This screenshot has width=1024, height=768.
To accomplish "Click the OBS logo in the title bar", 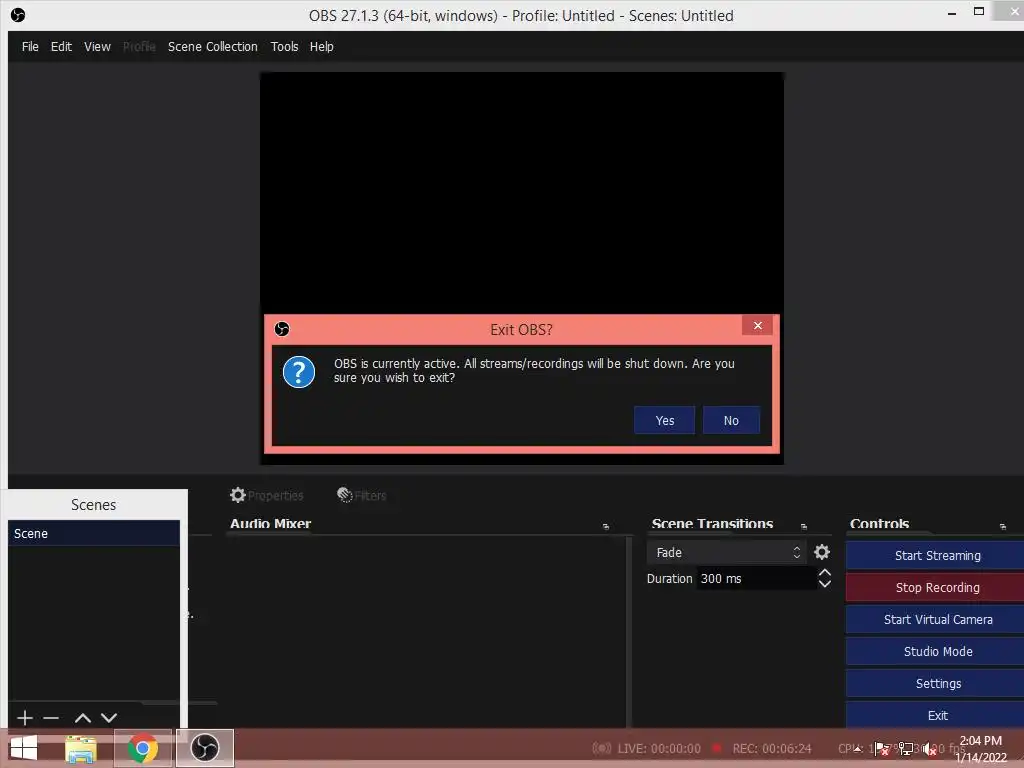I will [18, 15].
